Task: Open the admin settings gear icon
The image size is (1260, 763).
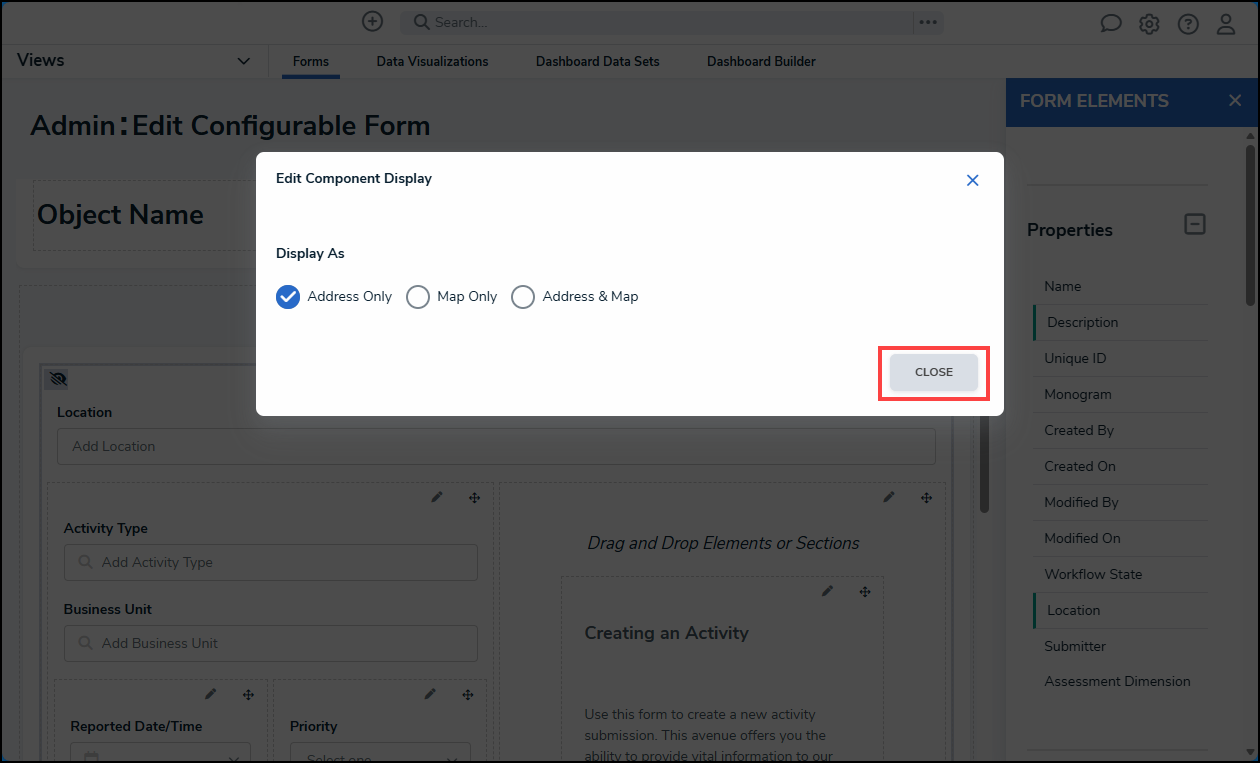Action: point(1149,24)
